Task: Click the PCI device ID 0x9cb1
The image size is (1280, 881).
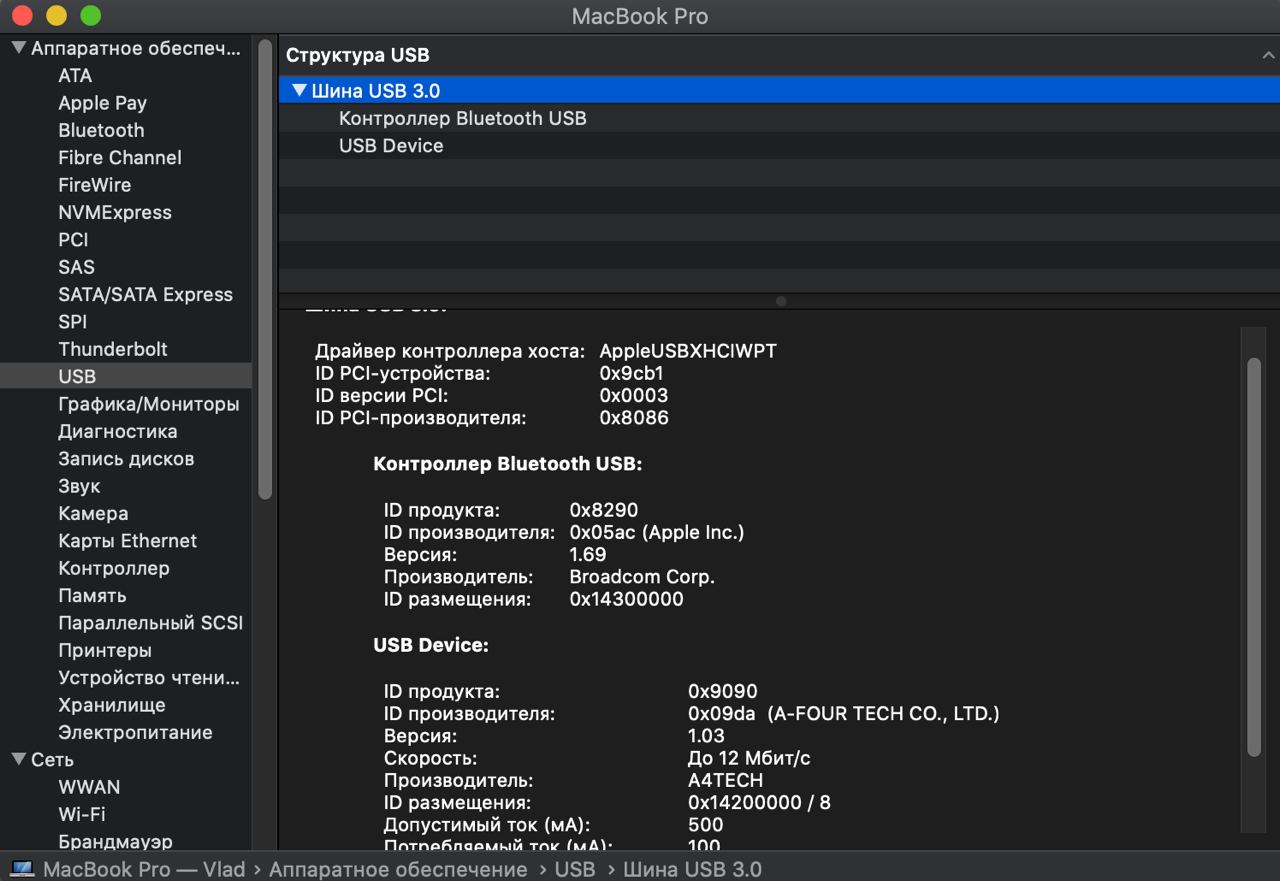Action: click(x=632, y=373)
